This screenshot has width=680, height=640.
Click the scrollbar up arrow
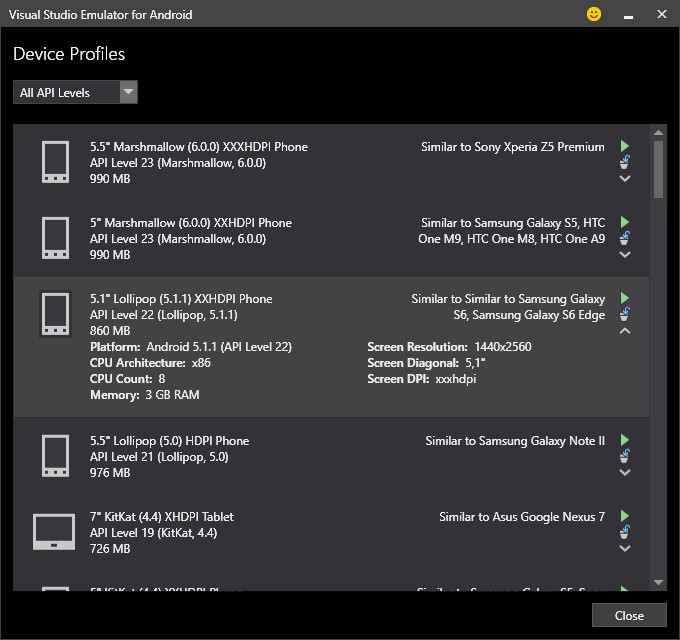[658, 133]
